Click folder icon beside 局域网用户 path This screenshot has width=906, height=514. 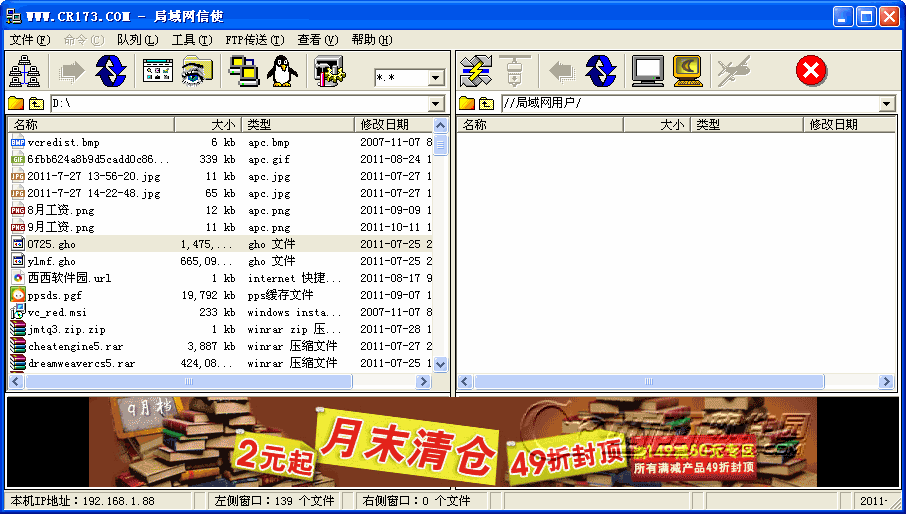tap(467, 103)
